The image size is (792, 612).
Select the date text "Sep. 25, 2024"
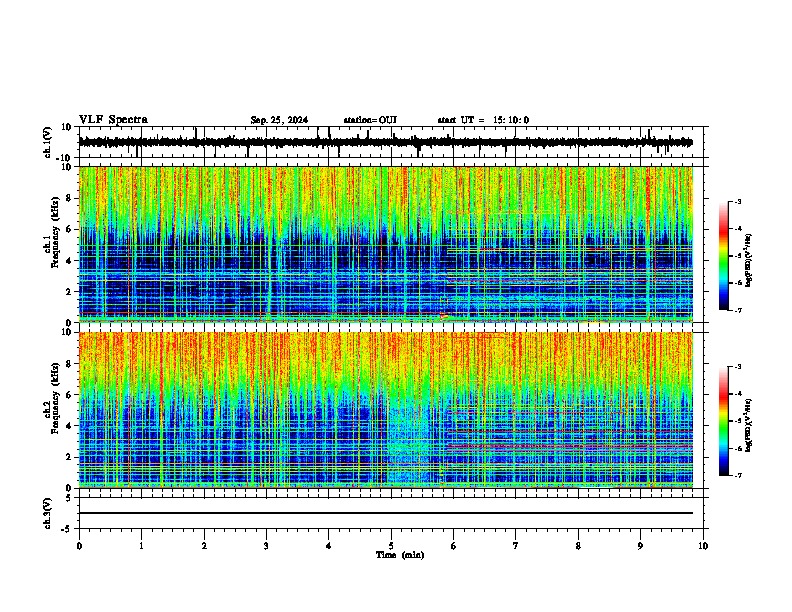pos(279,120)
